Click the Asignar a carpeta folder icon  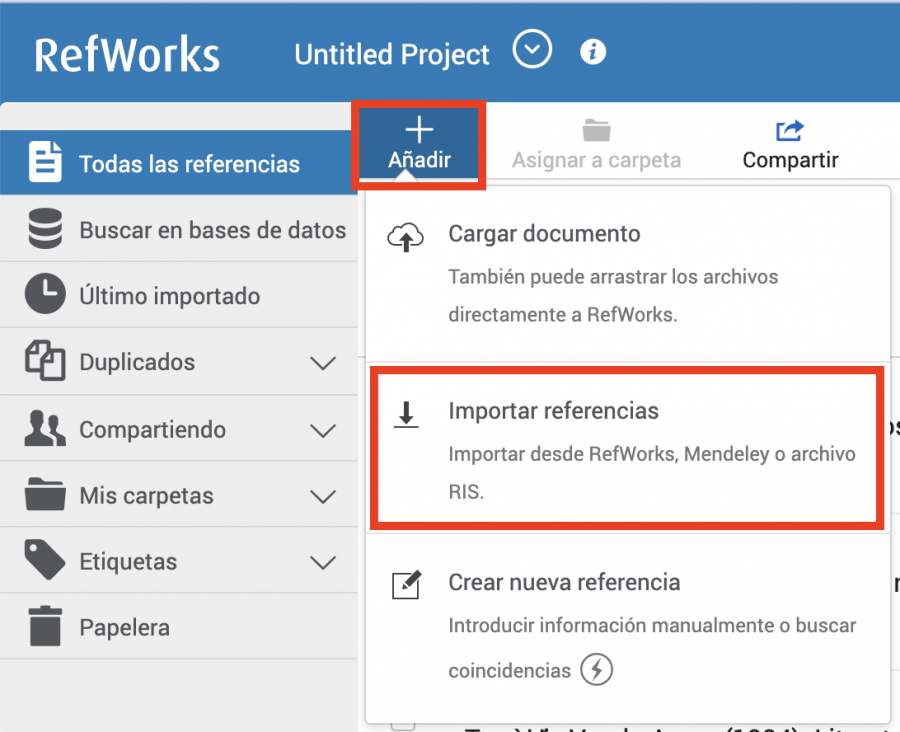597,130
